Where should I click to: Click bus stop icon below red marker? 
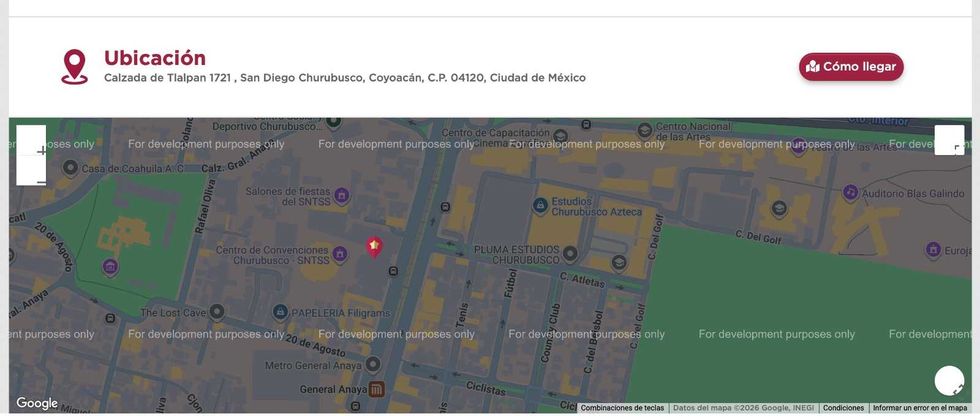(393, 270)
